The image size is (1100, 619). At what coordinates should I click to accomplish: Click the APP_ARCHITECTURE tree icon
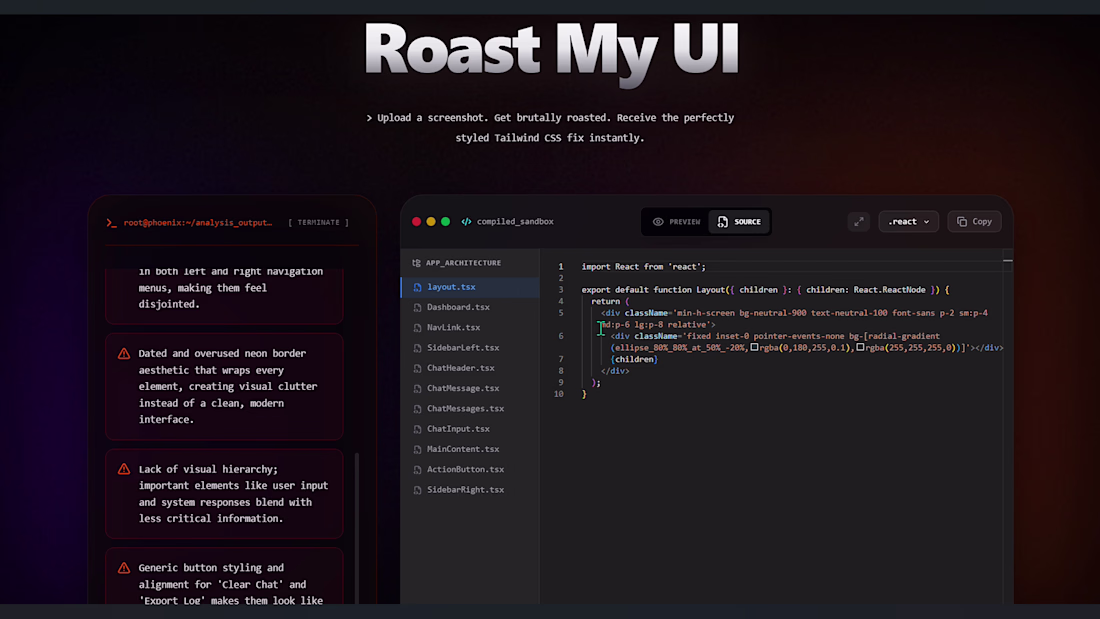[x=417, y=263]
